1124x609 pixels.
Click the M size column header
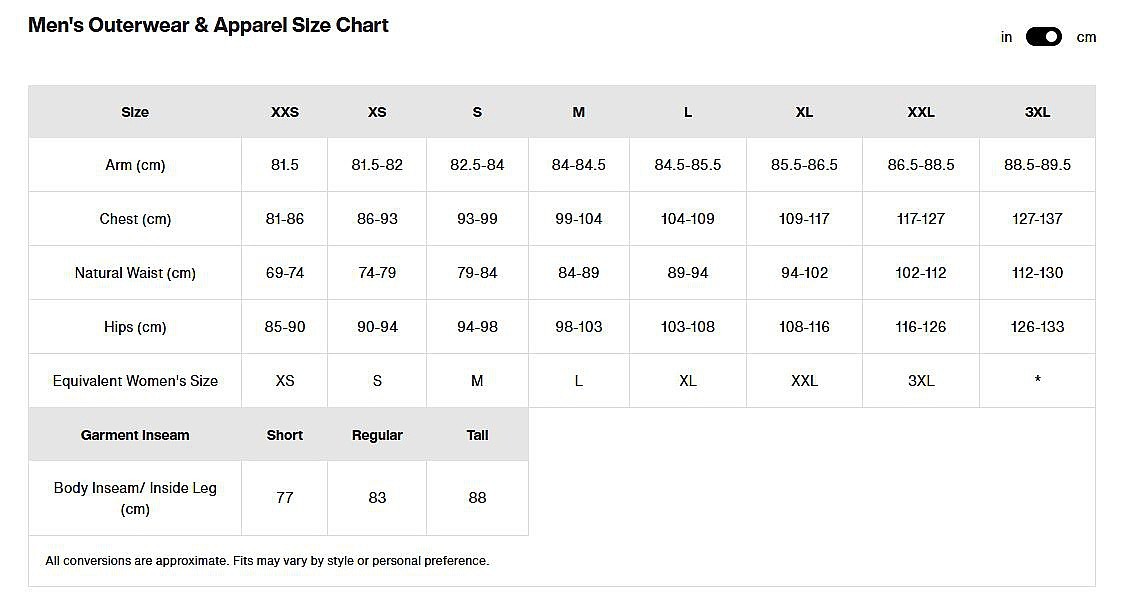click(x=578, y=112)
